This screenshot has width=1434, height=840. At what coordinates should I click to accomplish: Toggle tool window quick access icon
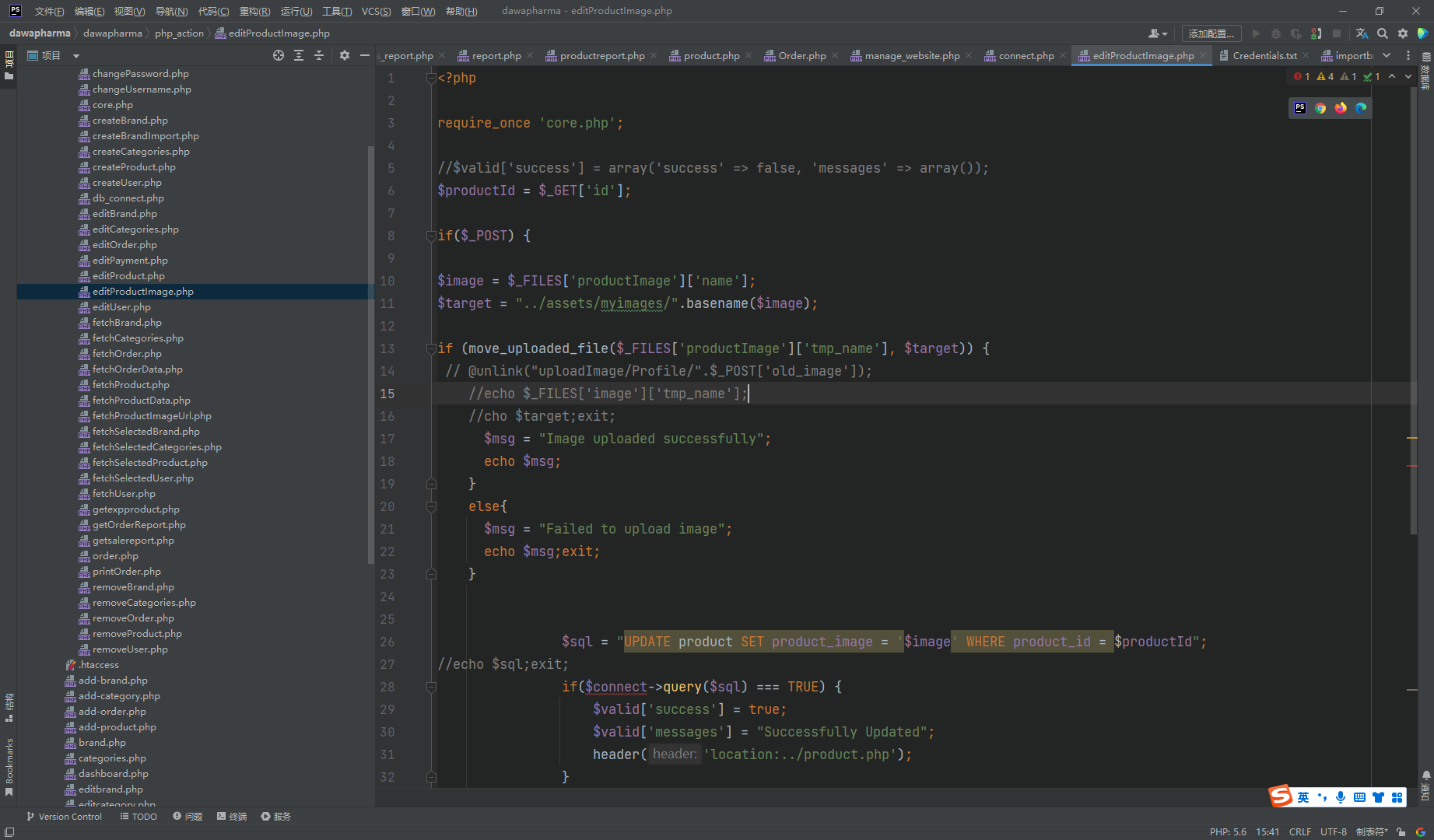(9, 831)
